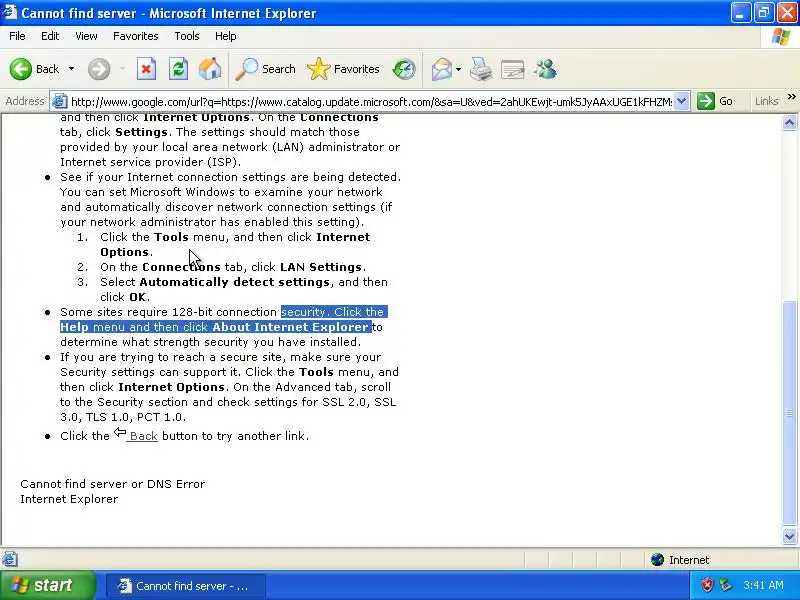Expand the Mail button dropdown arrow
800x600 pixels.
click(458, 69)
